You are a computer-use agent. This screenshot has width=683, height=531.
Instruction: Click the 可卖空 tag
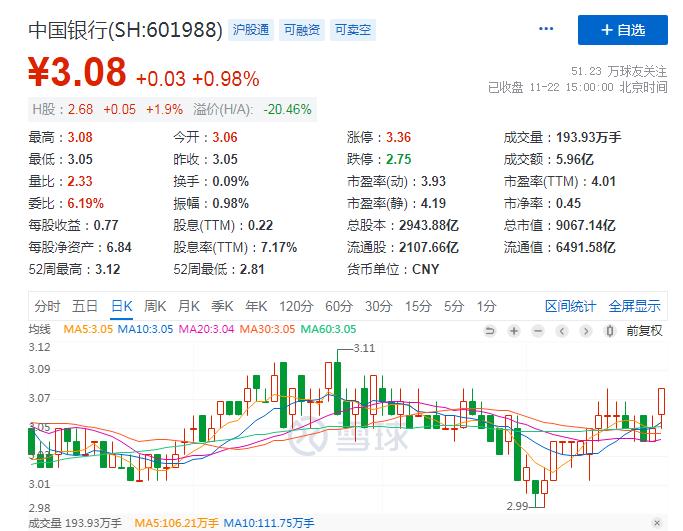[x=353, y=30]
